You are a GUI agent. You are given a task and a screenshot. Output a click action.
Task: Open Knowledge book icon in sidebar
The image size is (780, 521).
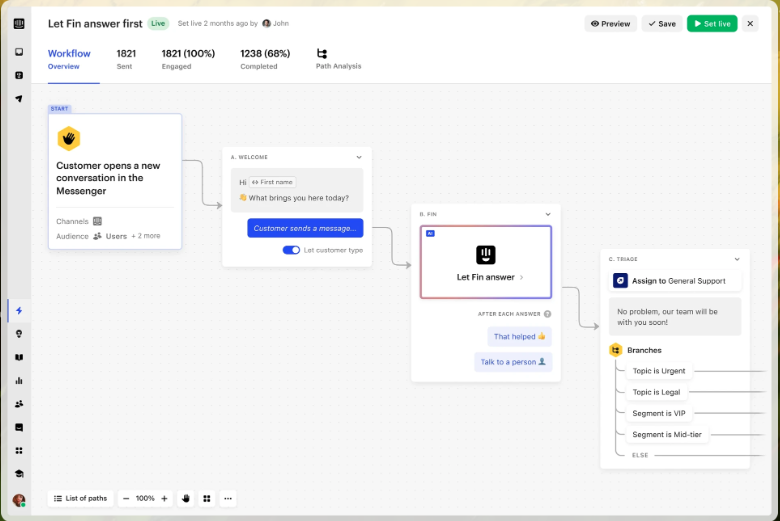18,357
